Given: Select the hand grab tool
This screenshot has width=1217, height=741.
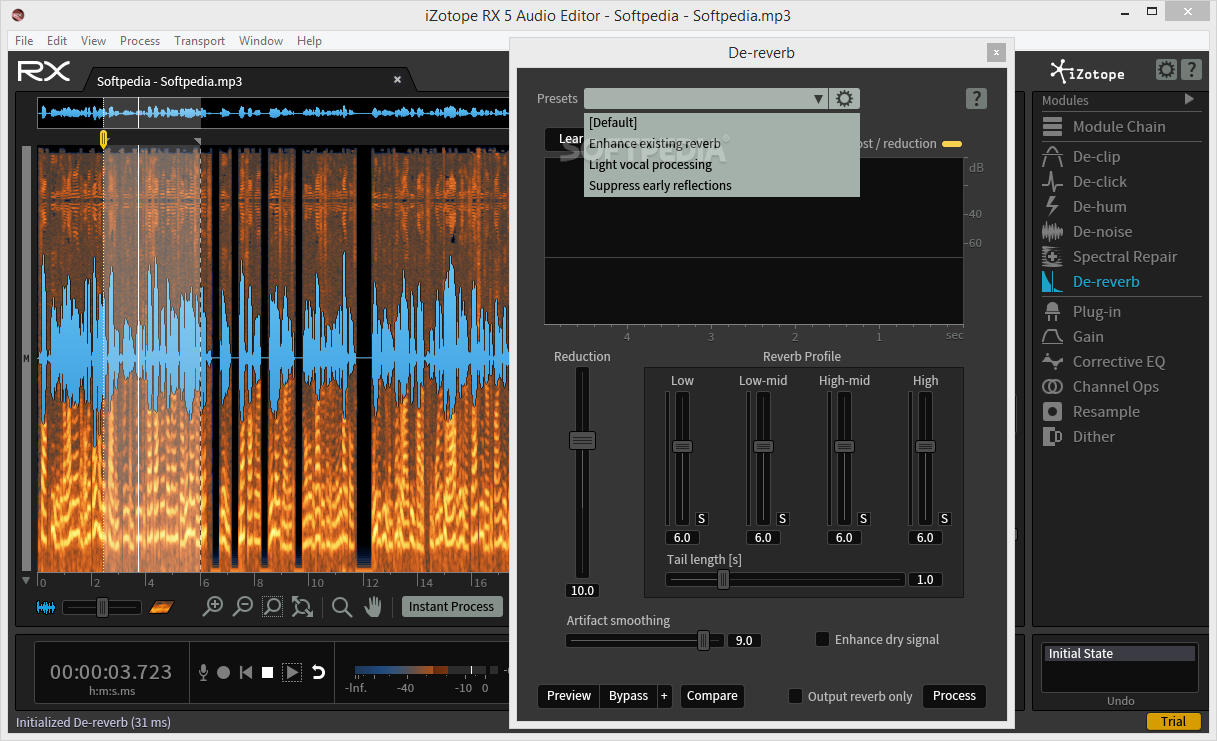Looking at the screenshot, I should tap(373, 606).
